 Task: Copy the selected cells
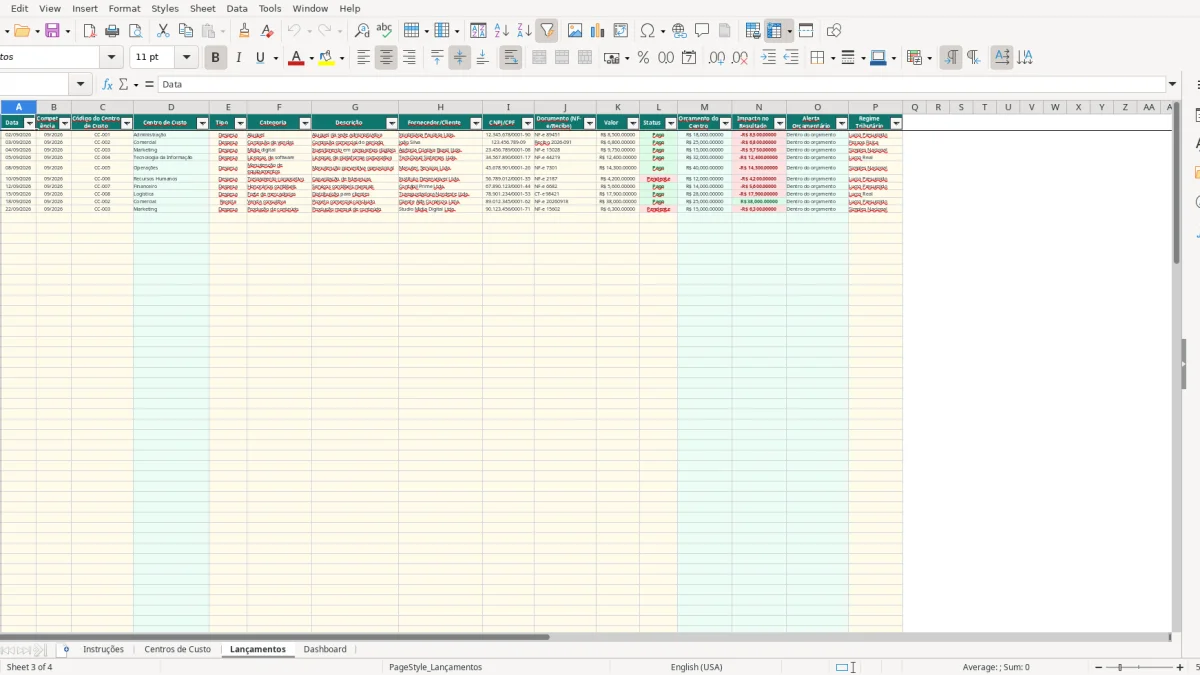tap(185, 31)
